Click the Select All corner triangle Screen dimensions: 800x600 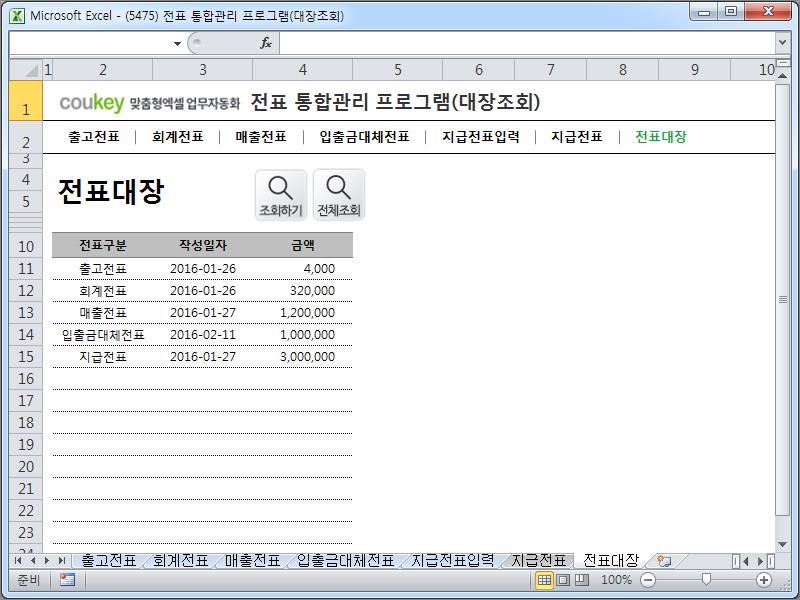coord(26,69)
